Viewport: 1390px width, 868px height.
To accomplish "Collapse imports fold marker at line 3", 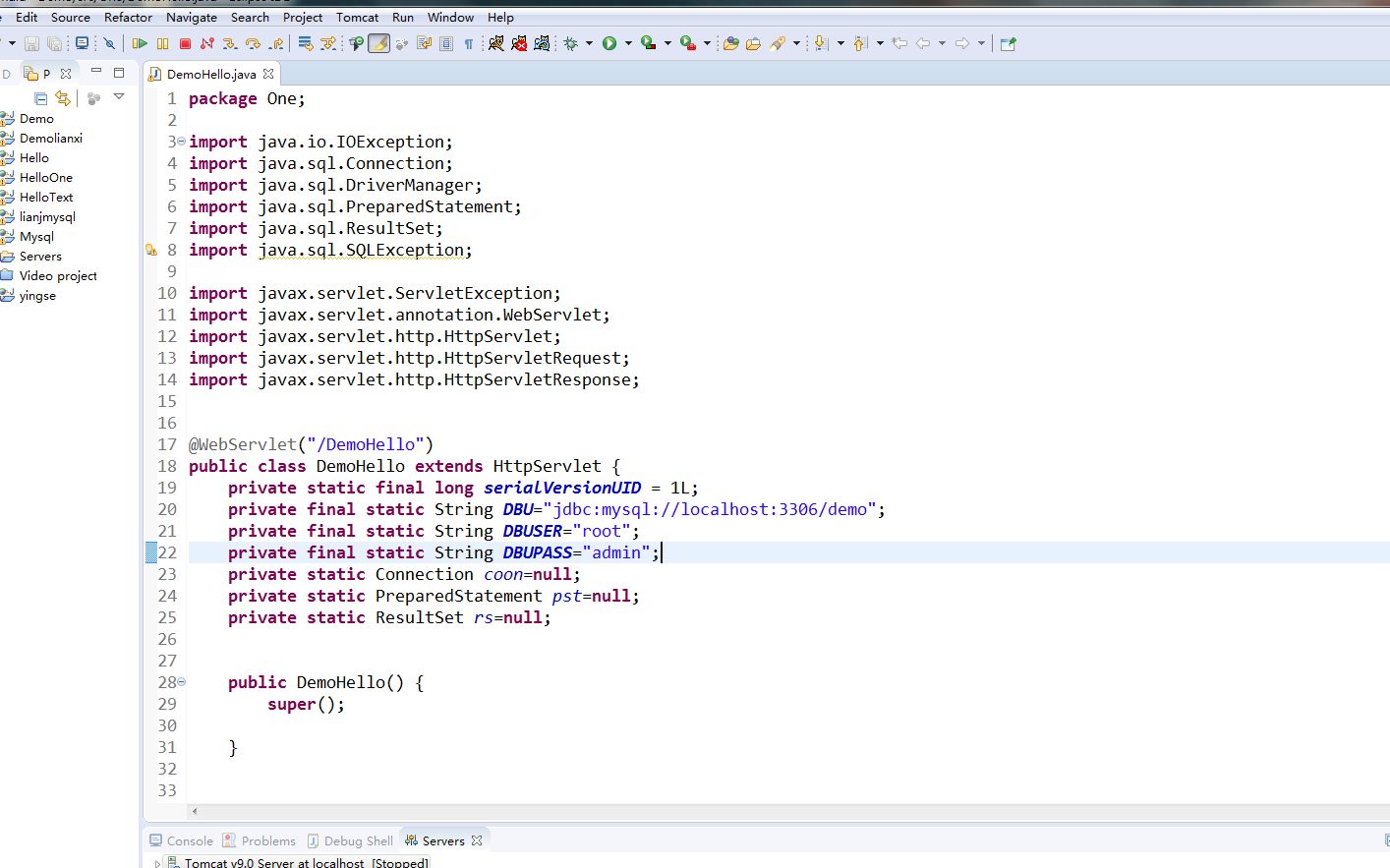I will 181,142.
